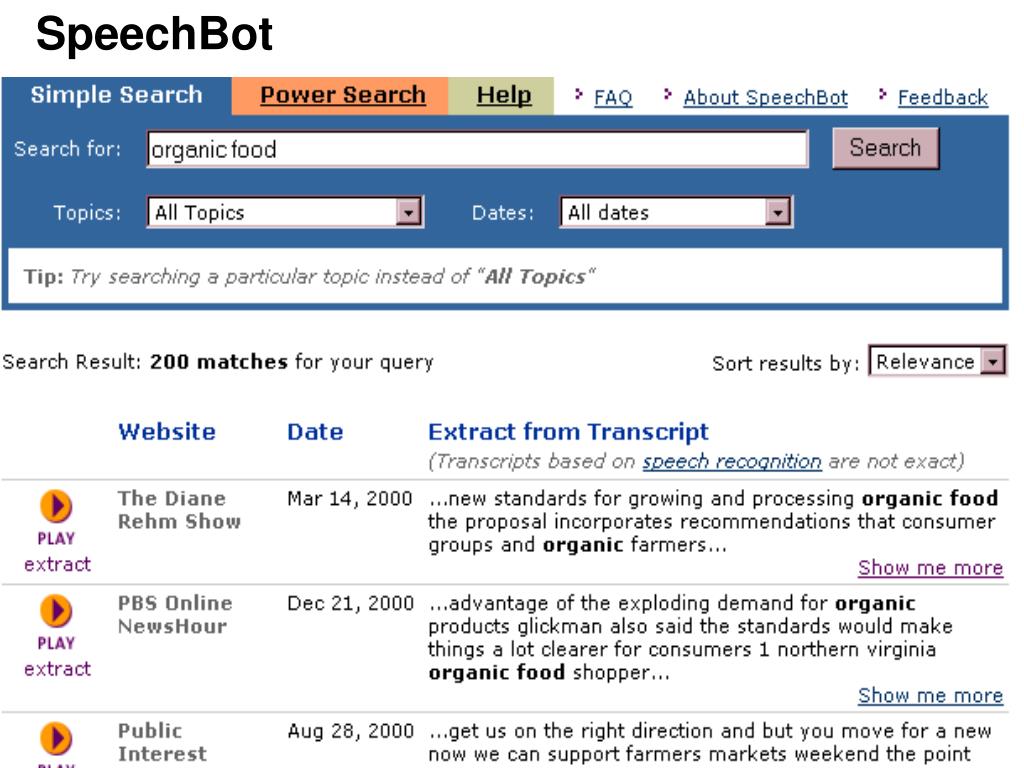Click the arrow bullet beside About SpeechBot

(667, 95)
